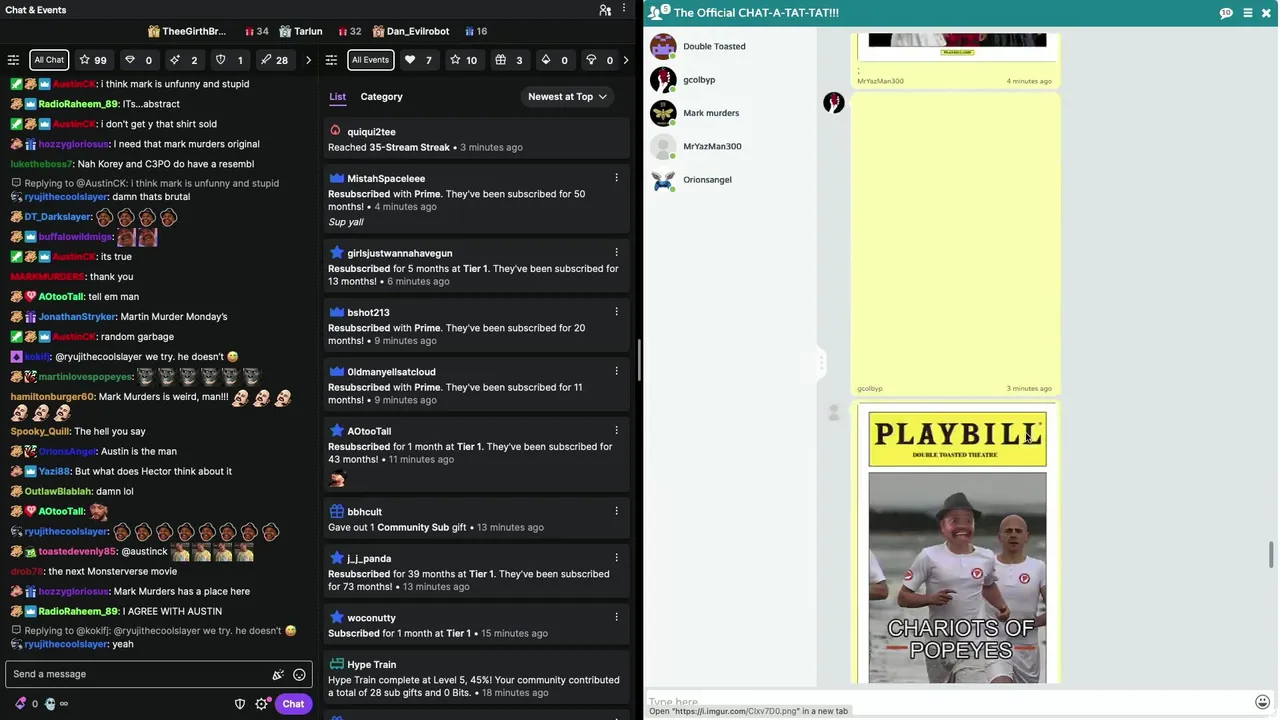Open emote picker smiley in message box
The height and width of the screenshot is (720, 1280).
click(x=299, y=675)
